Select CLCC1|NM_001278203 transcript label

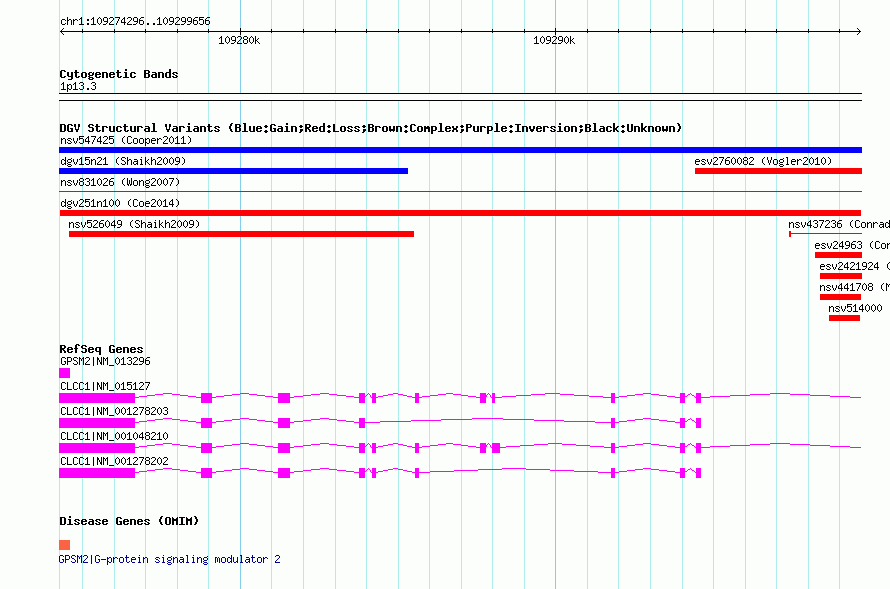[114, 411]
